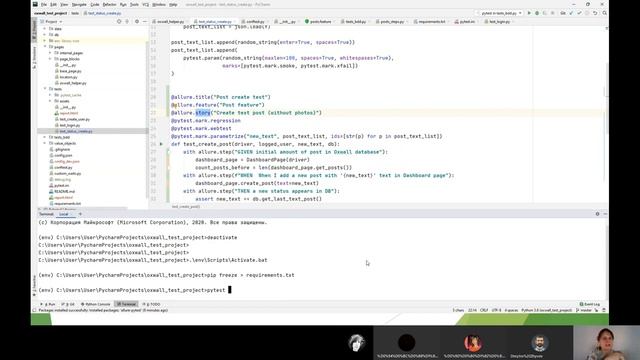Click the run gutter arrow beside test_create_post
Image resolution: width=640 pixels, height=360 pixels.
[x=161, y=144]
